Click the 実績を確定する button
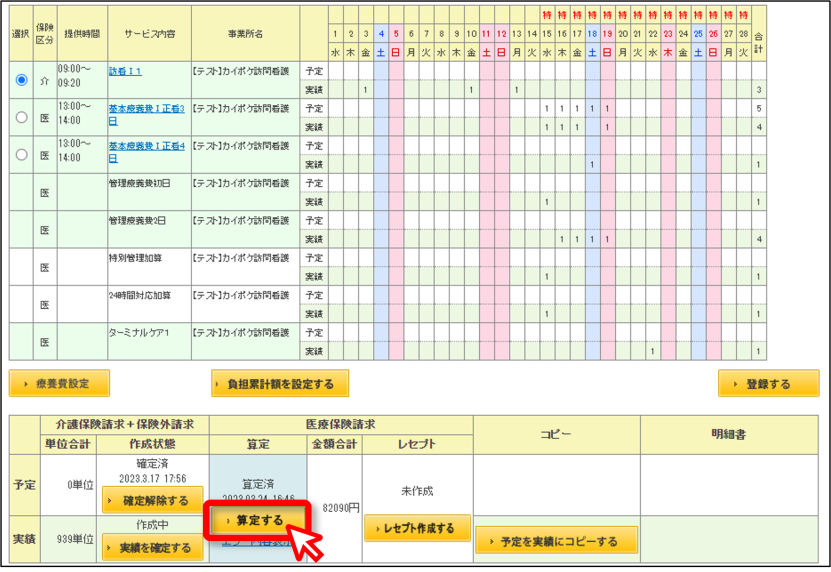The height and width of the screenshot is (572, 831). pos(153,547)
